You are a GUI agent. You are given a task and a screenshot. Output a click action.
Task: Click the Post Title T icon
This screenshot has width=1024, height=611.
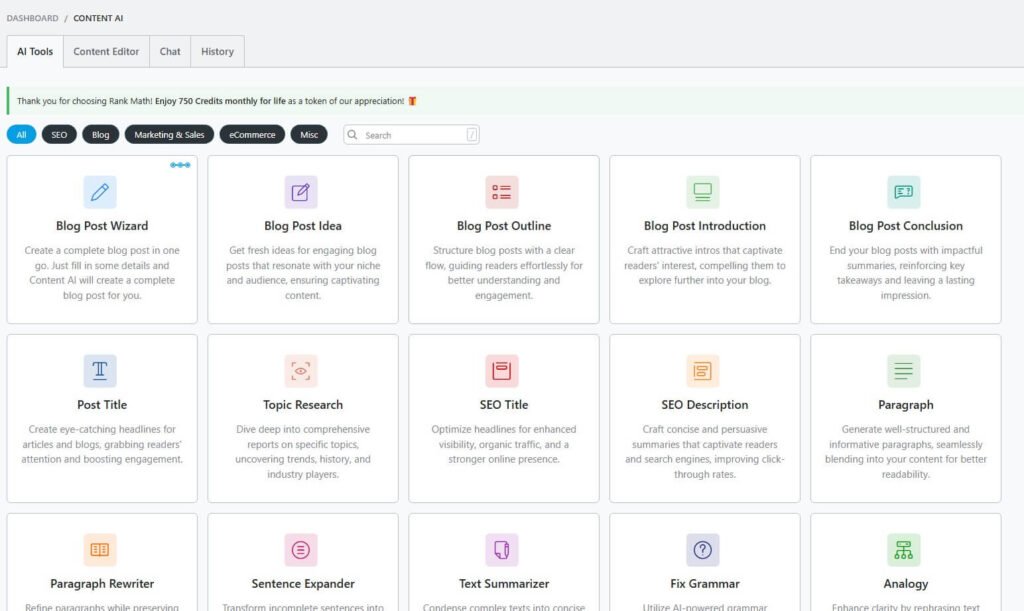(100, 371)
